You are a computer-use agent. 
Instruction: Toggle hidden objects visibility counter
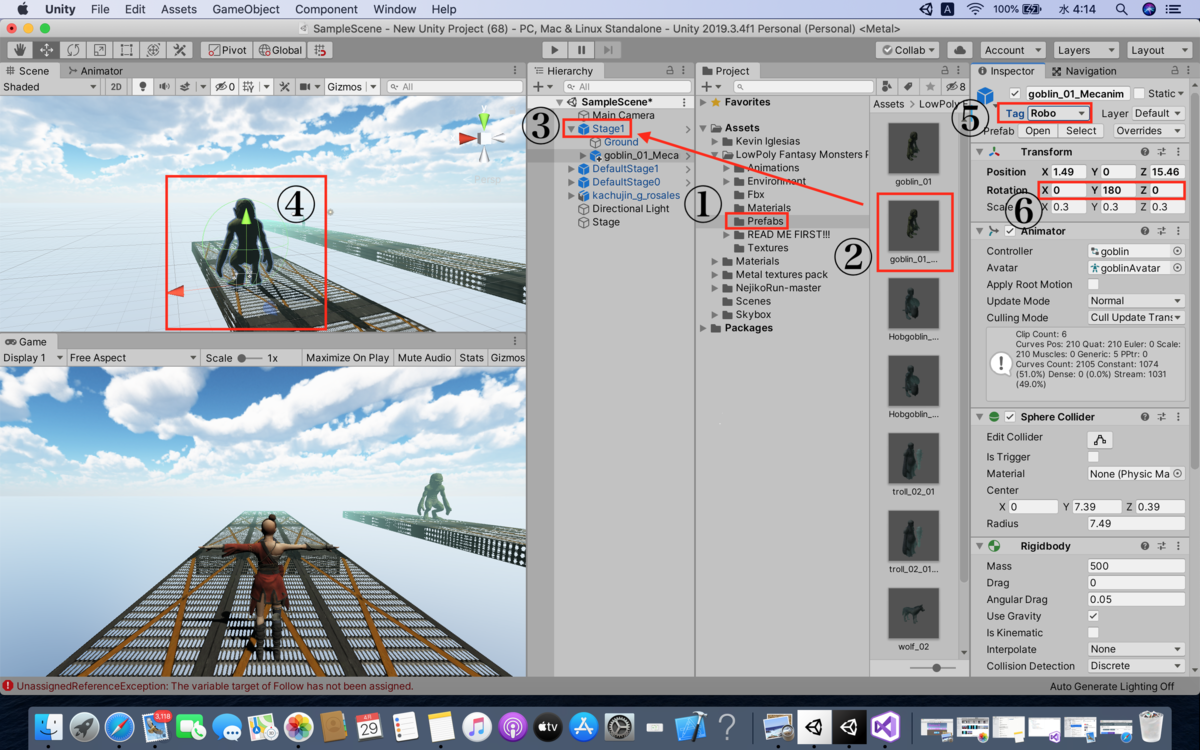coord(225,87)
